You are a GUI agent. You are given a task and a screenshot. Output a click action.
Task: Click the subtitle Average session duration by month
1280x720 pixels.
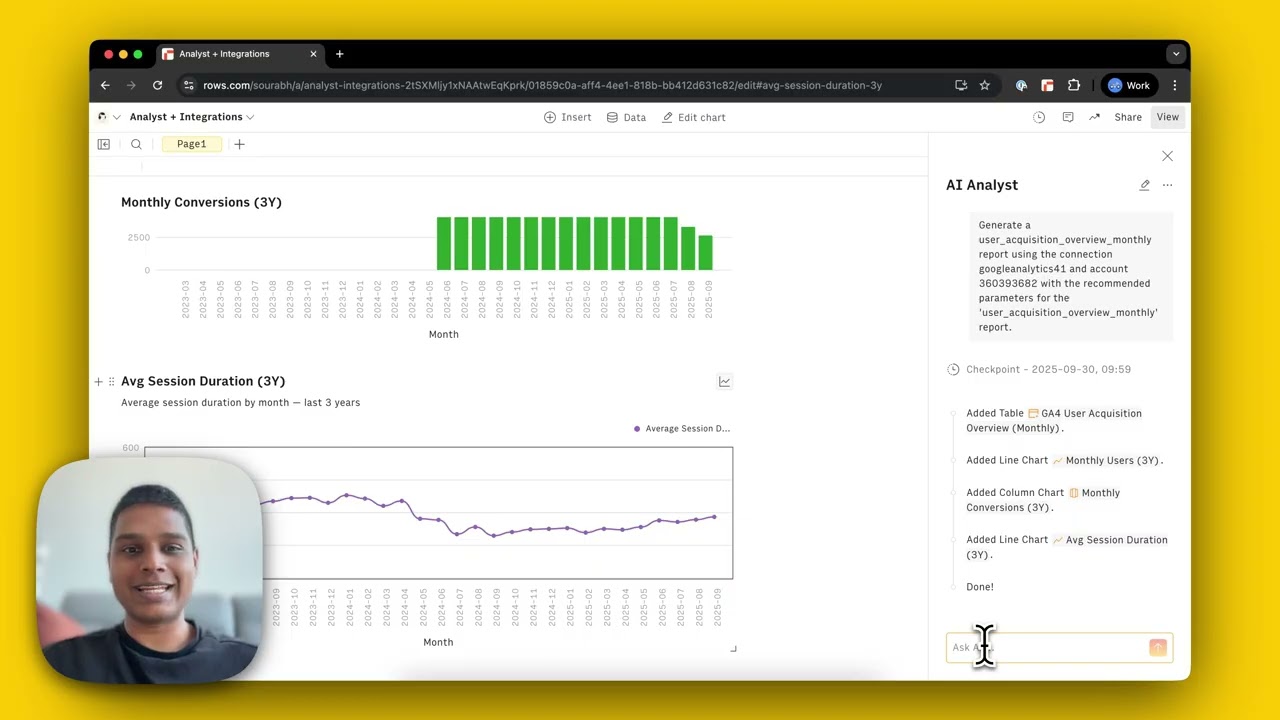coord(240,402)
